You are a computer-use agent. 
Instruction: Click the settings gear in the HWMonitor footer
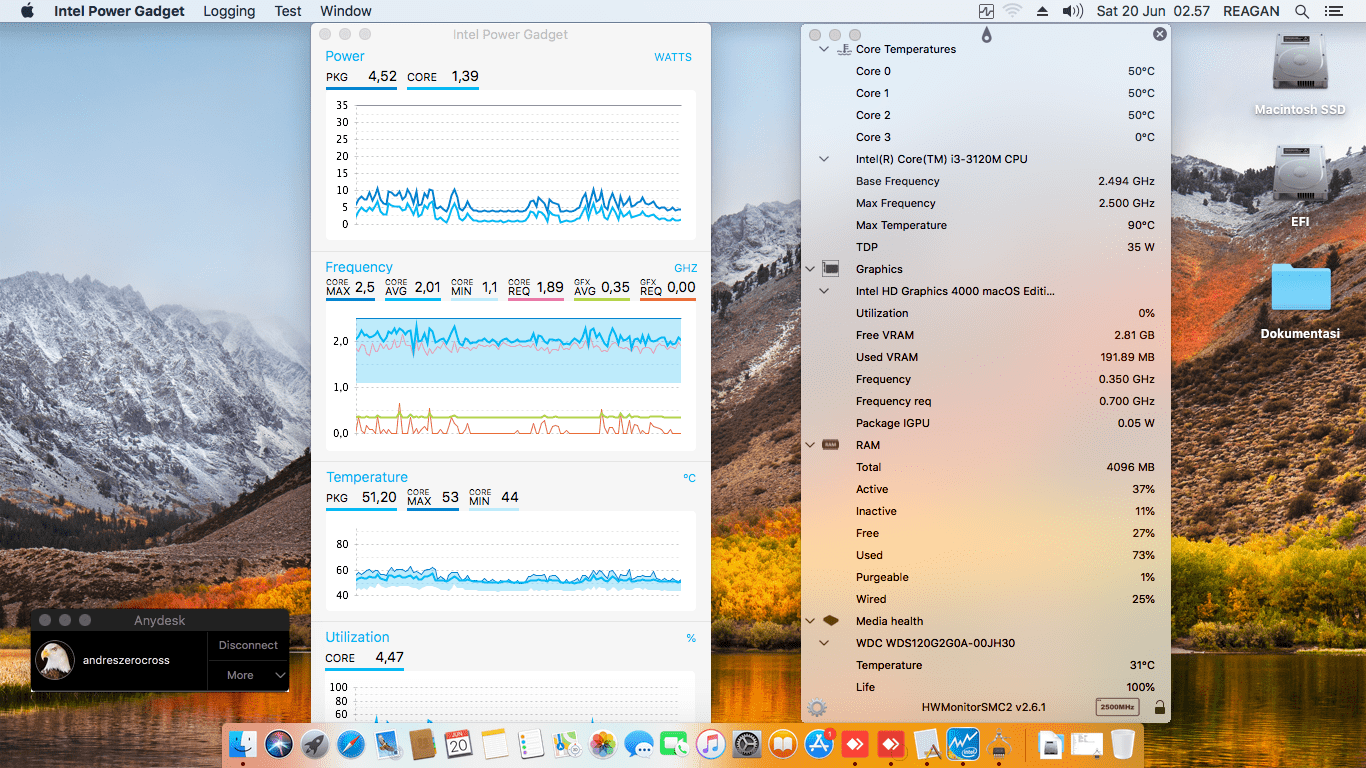(x=819, y=707)
